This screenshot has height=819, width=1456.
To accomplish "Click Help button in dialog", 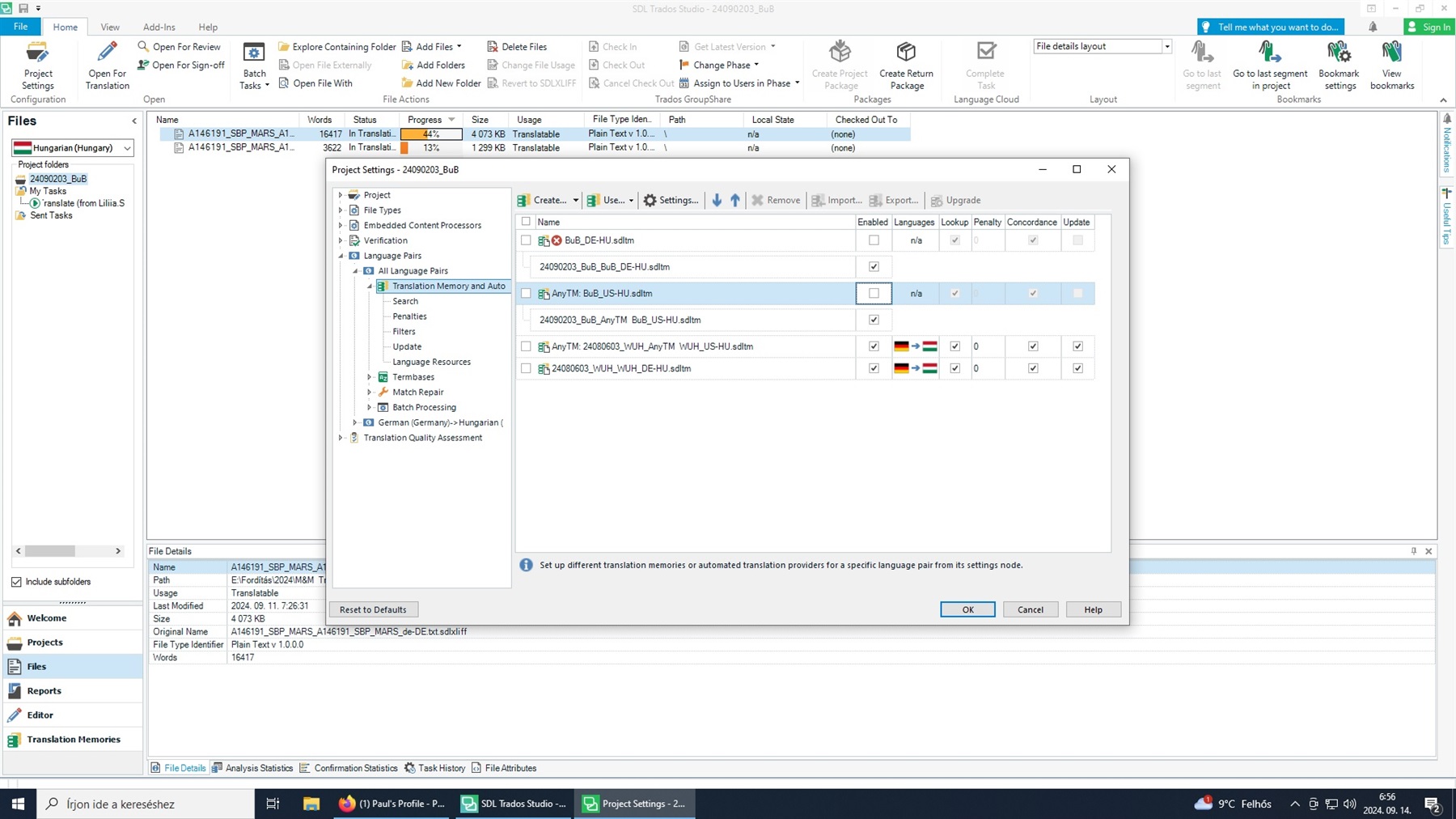I will click(1093, 609).
